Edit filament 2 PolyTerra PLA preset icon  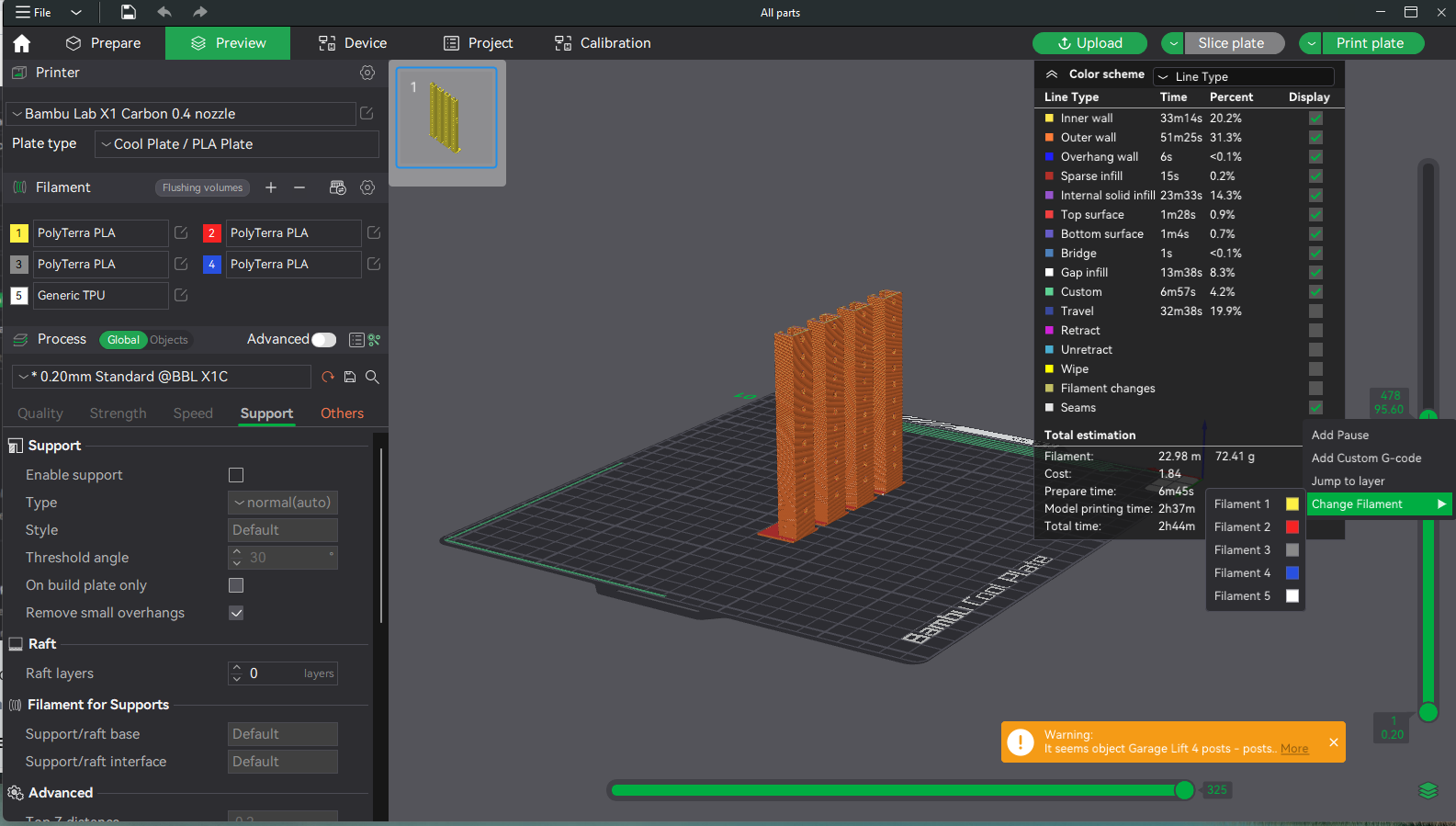[x=374, y=233]
